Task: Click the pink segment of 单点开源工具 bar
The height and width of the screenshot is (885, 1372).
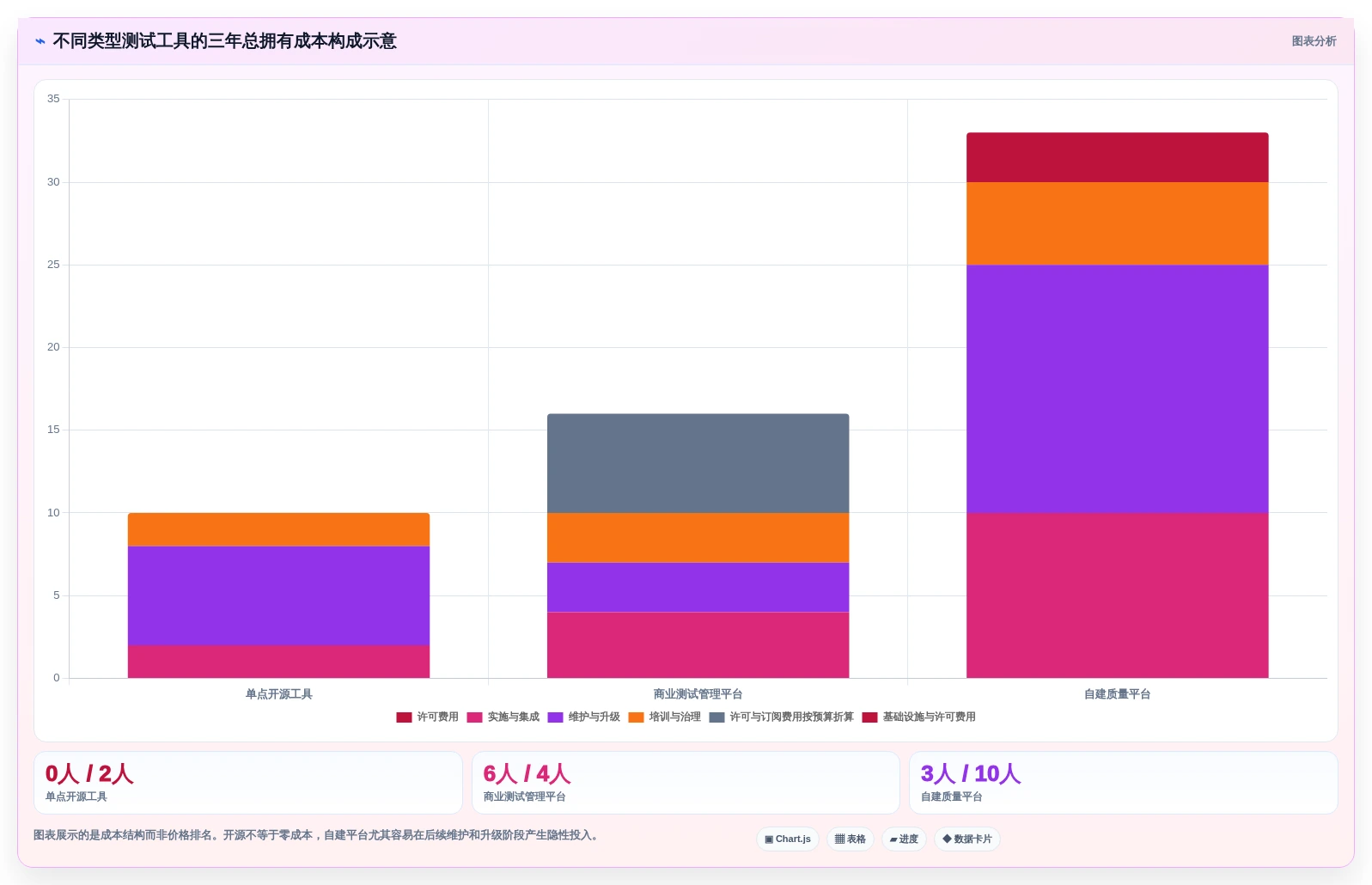Action: [x=278, y=662]
